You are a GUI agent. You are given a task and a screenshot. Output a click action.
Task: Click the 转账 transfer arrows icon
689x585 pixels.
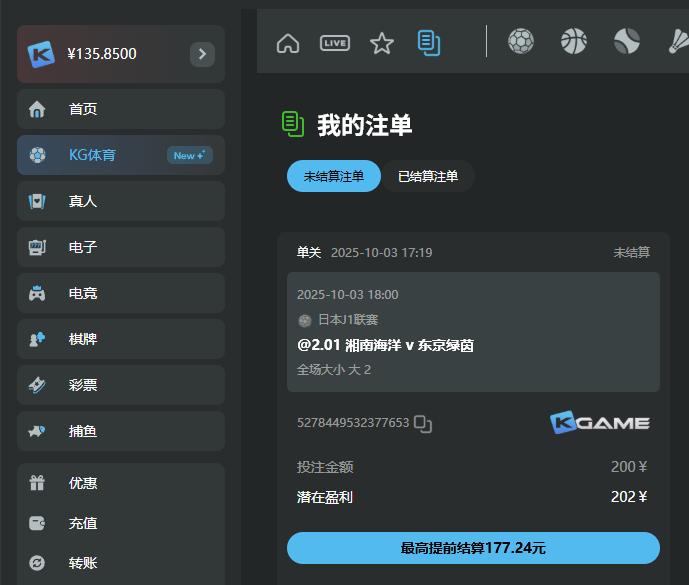point(37,563)
